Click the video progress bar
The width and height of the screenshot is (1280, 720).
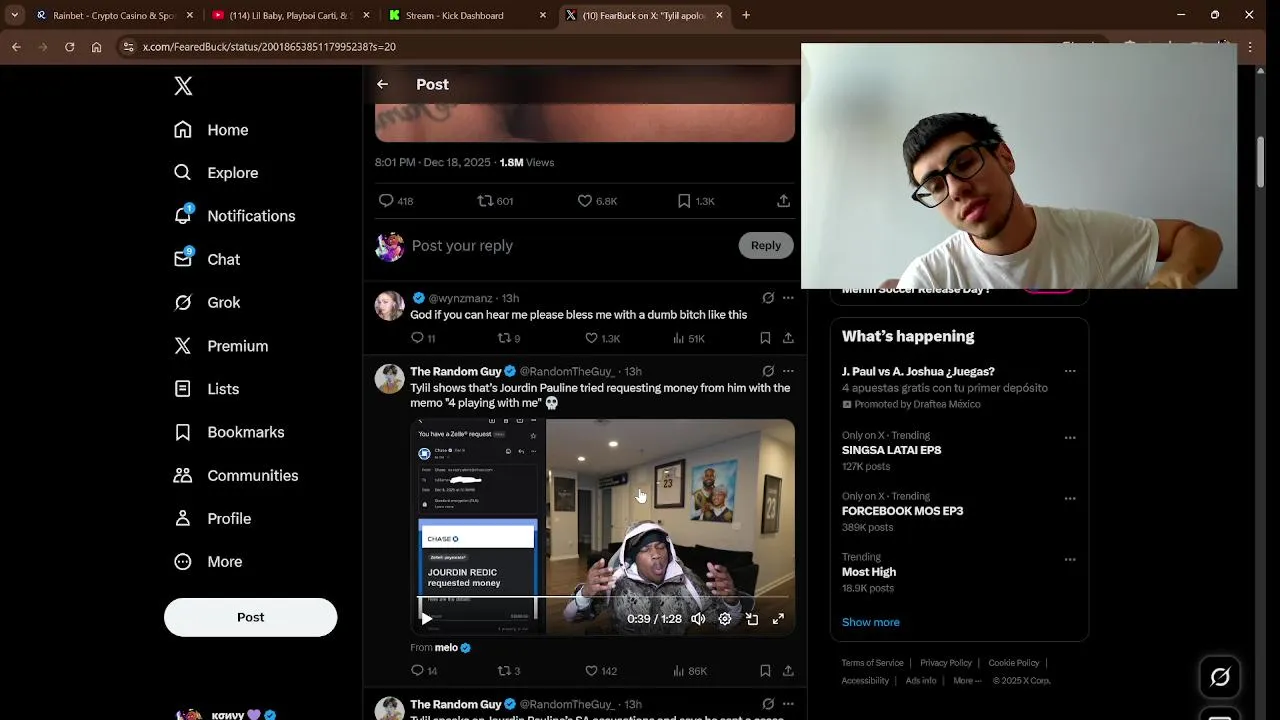pos(603,598)
